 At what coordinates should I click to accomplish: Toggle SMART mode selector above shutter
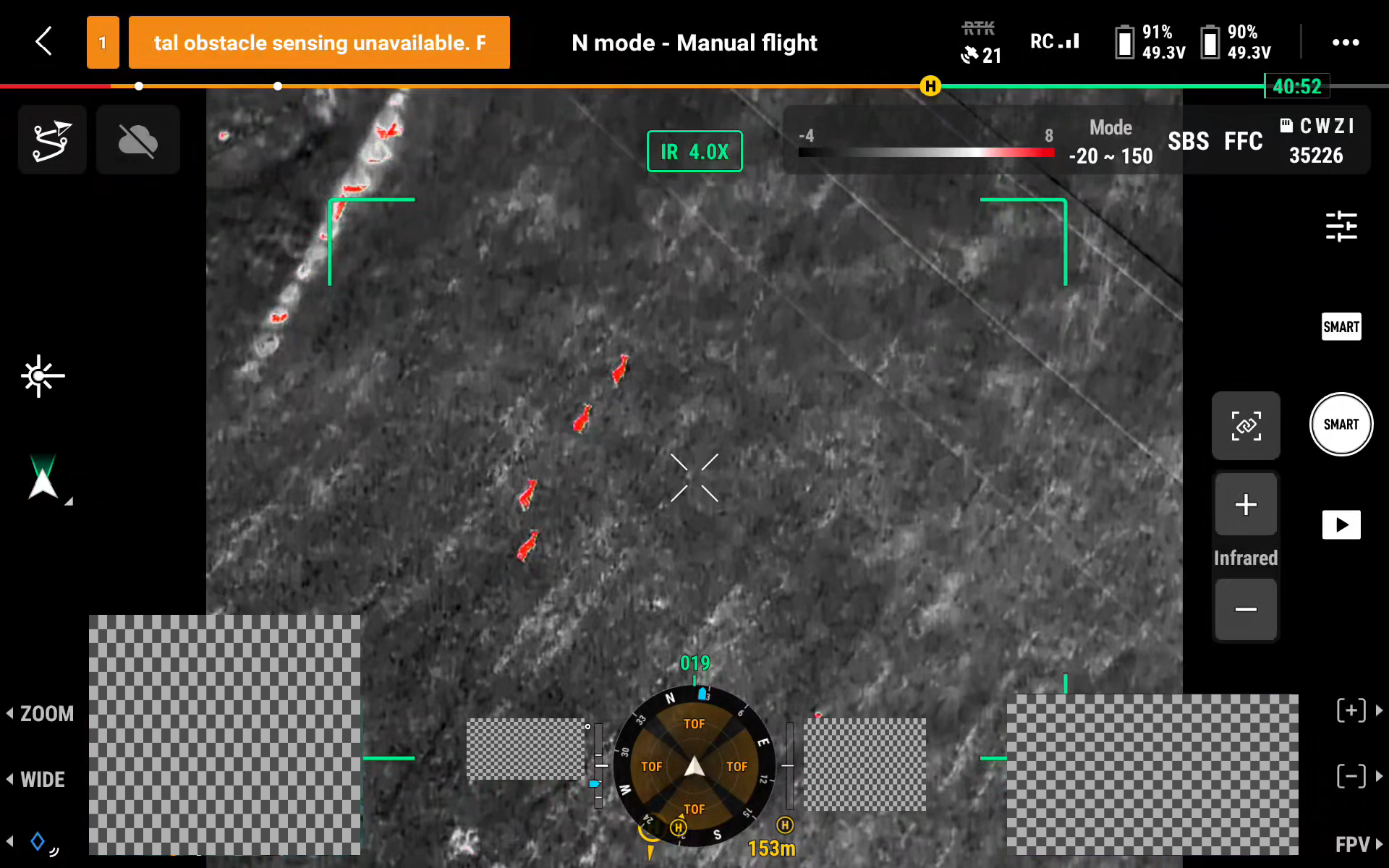pyautogui.click(x=1341, y=327)
